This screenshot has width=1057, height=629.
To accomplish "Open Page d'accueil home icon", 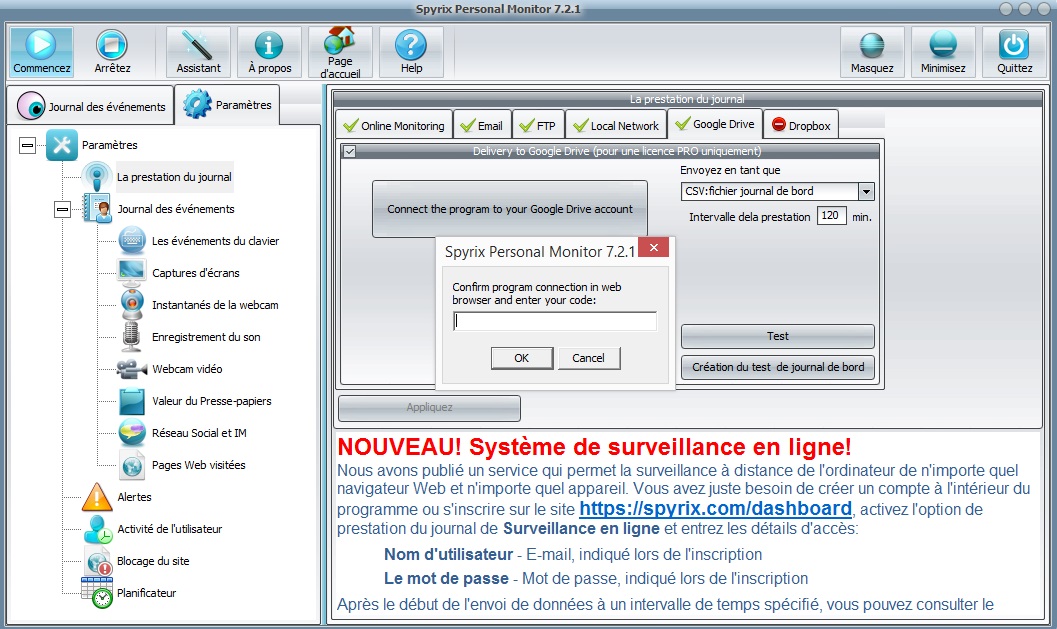I will [x=340, y=40].
